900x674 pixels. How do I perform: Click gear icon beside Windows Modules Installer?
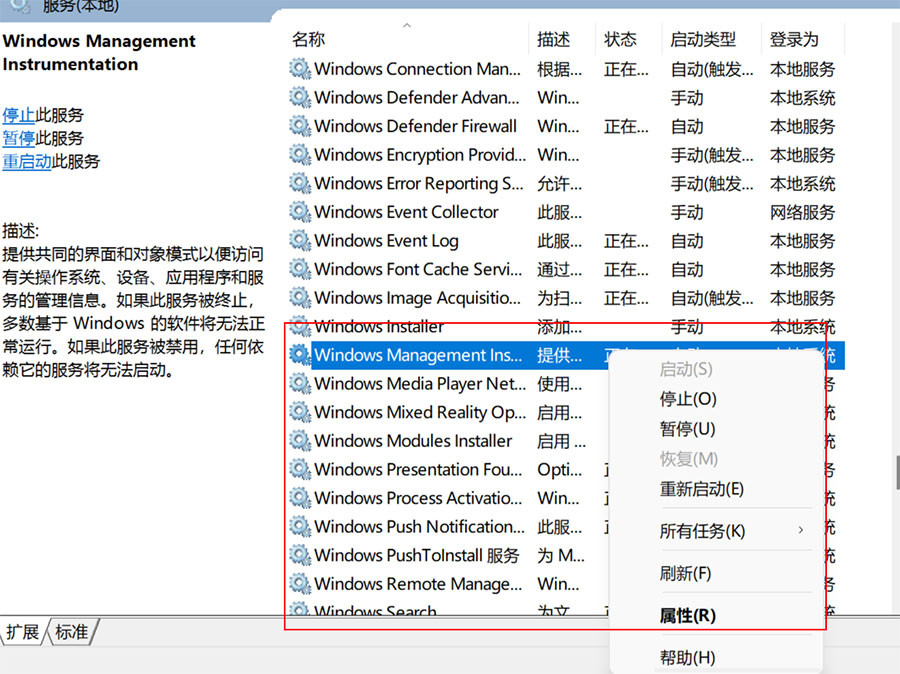300,441
